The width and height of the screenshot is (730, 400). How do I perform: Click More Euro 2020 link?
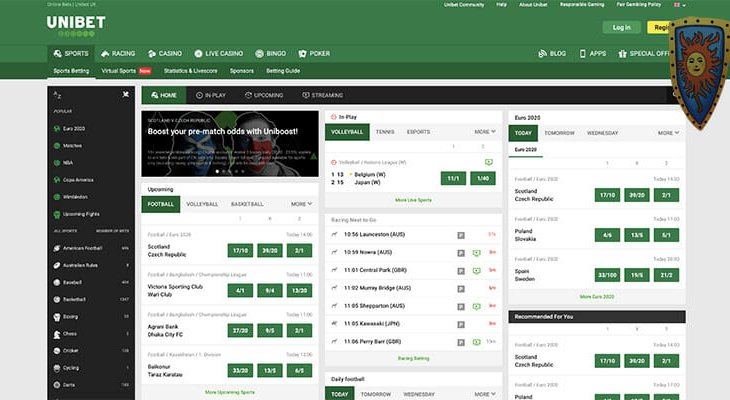[597, 297]
